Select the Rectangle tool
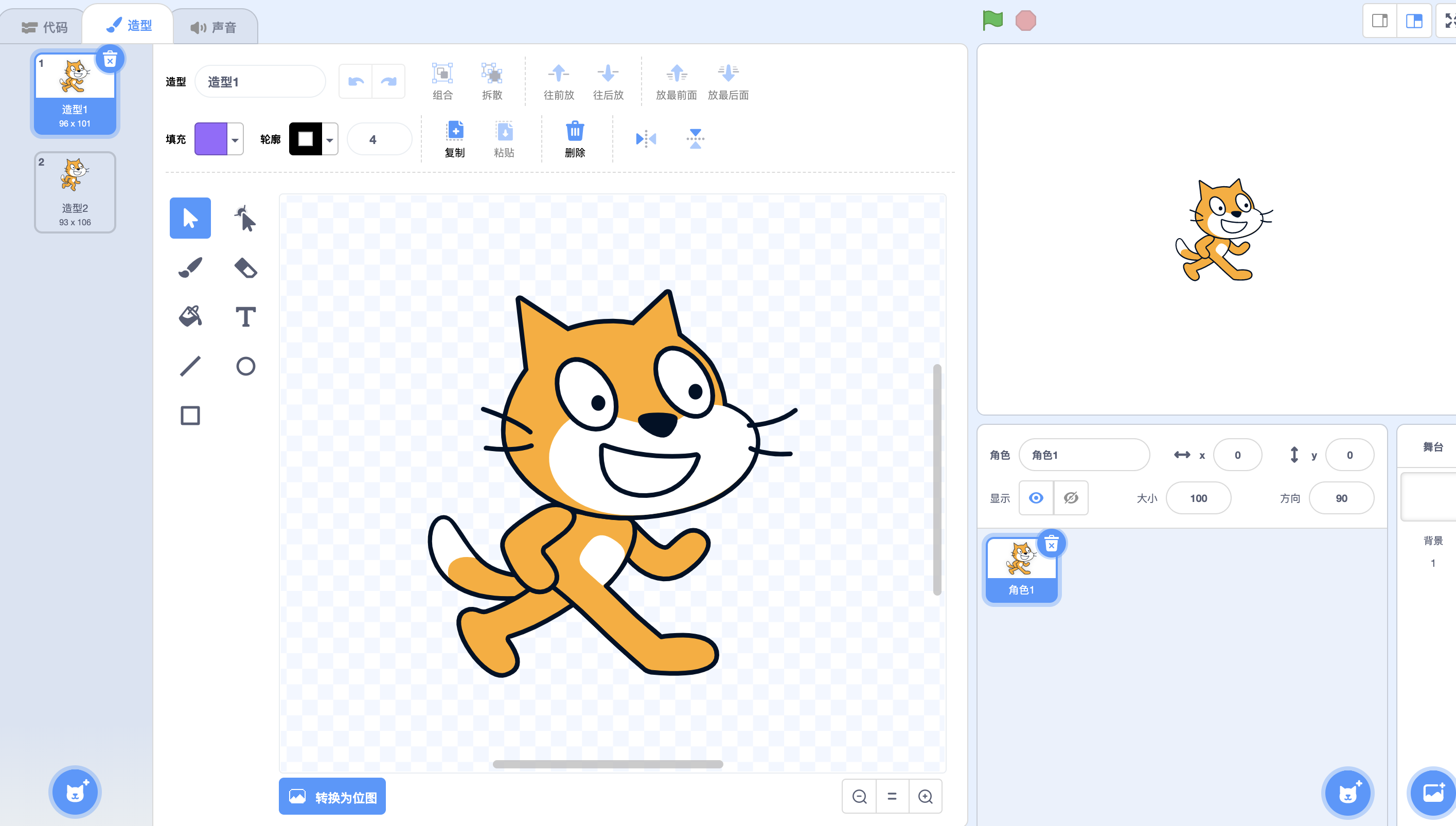Screen dimensions: 1456x826 click(x=190, y=415)
